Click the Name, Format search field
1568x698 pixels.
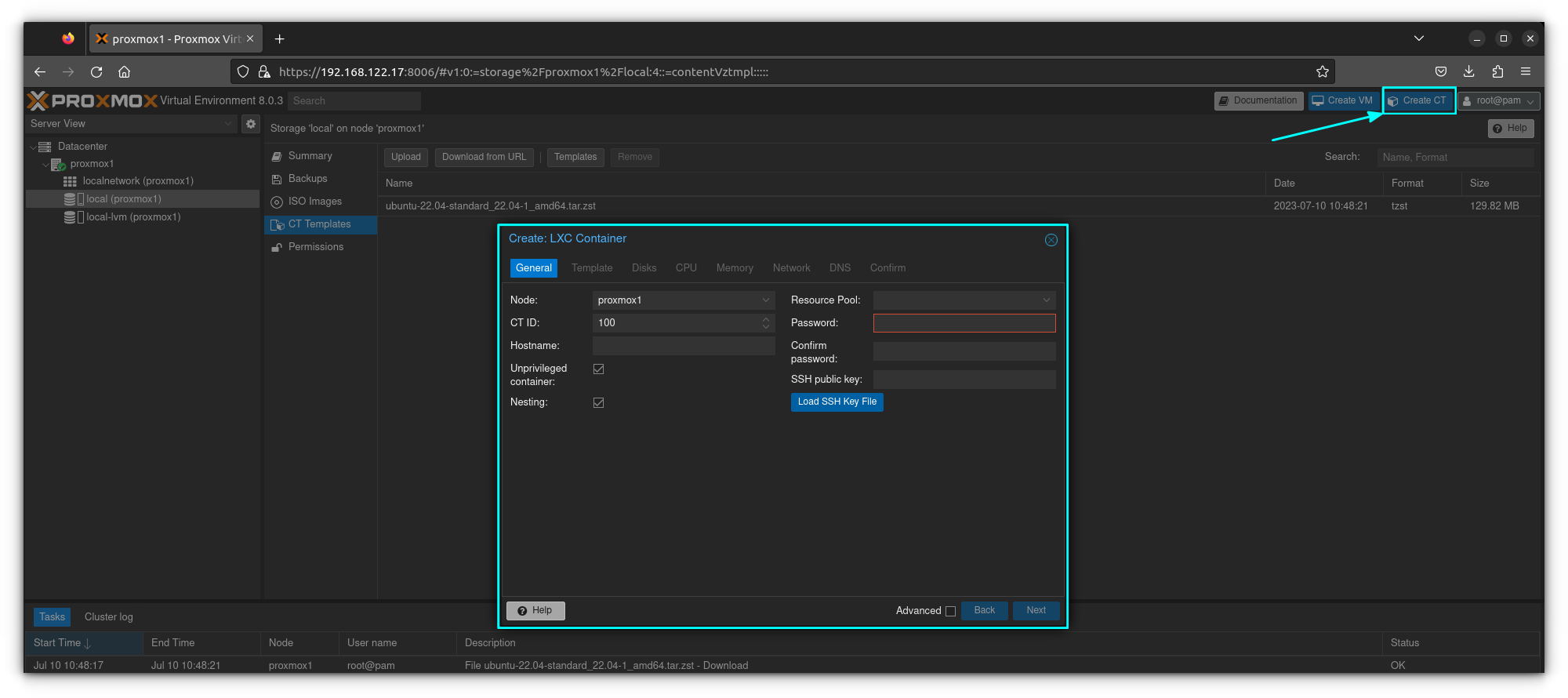point(1455,157)
